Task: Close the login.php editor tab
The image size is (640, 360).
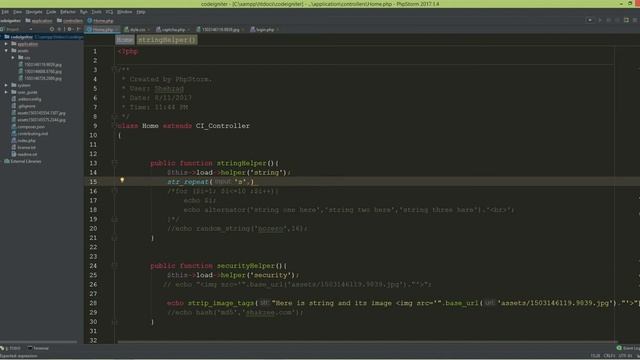Action: [278, 29]
